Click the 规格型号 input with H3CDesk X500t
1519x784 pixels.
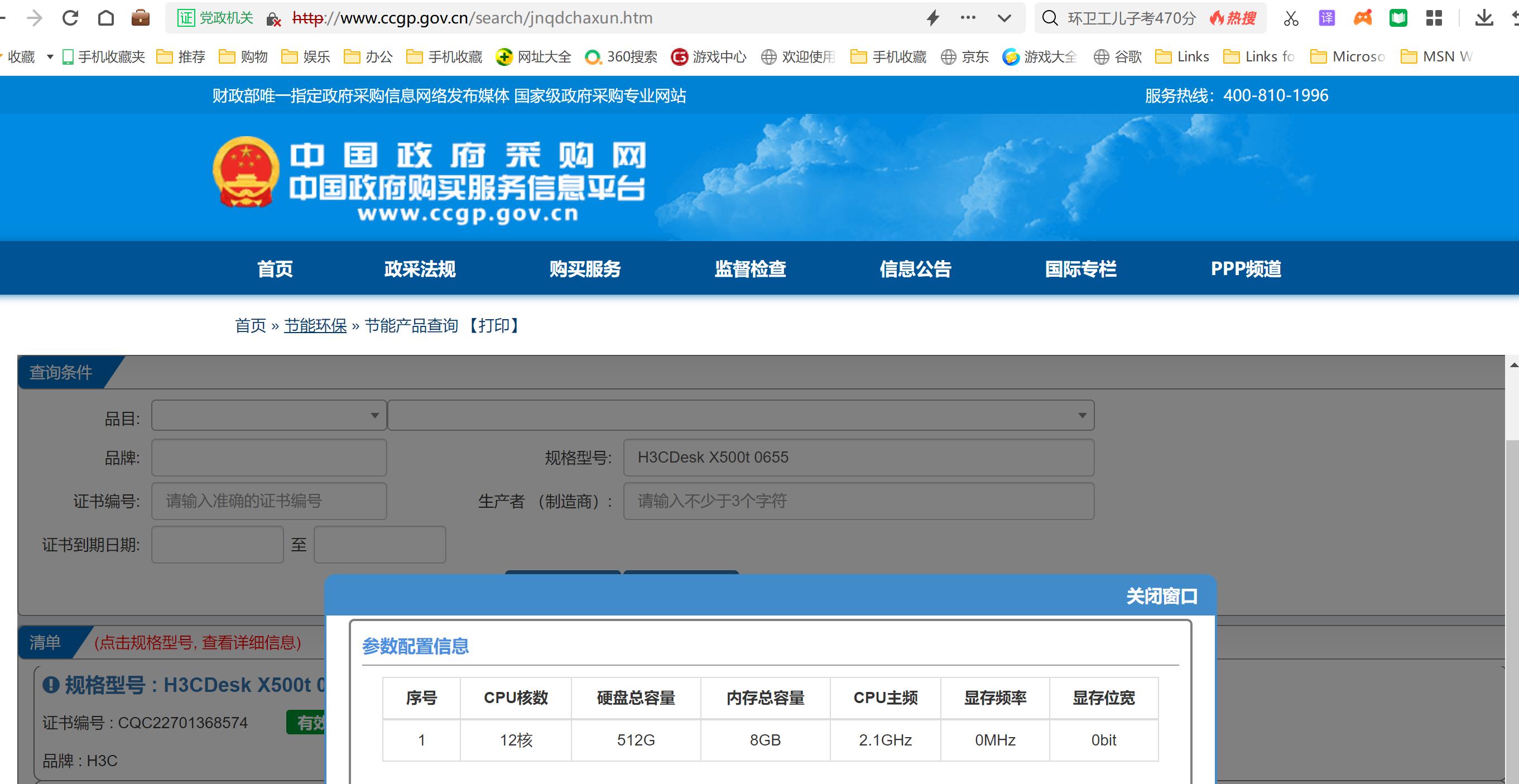pyautogui.click(x=859, y=458)
